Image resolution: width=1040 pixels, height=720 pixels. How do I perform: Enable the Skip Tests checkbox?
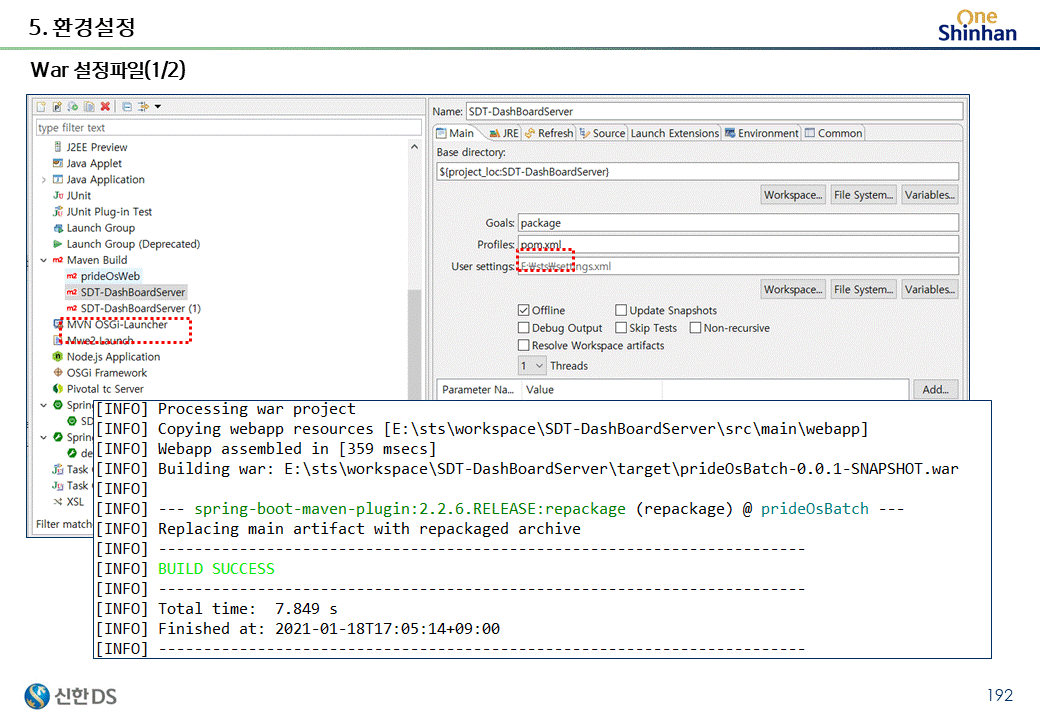(621, 328)
